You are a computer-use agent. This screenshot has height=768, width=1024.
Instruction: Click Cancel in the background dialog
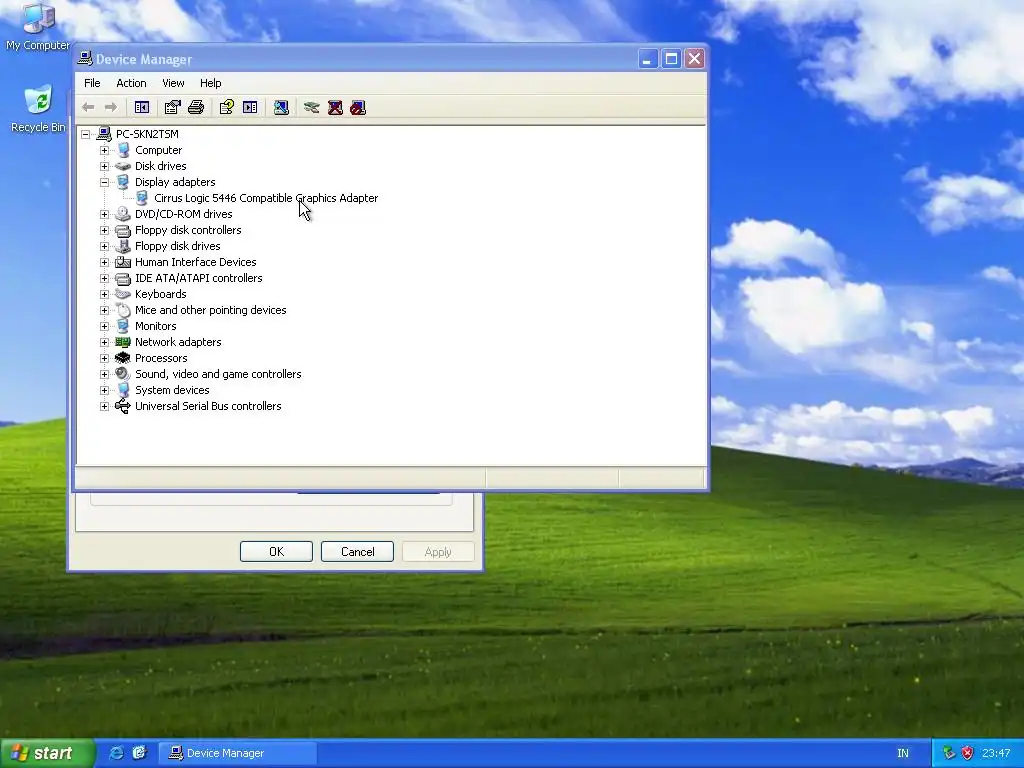pyautogui.click(x=357, y=552)
